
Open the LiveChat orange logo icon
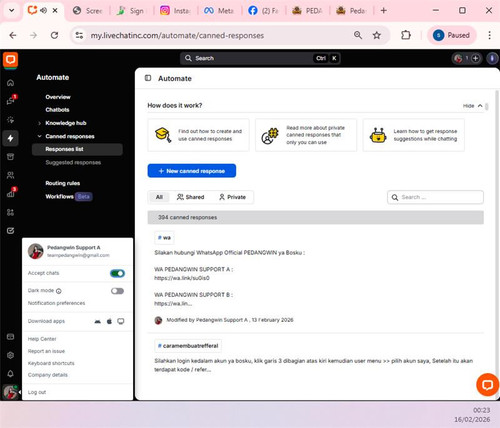pyautogui.click(x=10, y=60)
